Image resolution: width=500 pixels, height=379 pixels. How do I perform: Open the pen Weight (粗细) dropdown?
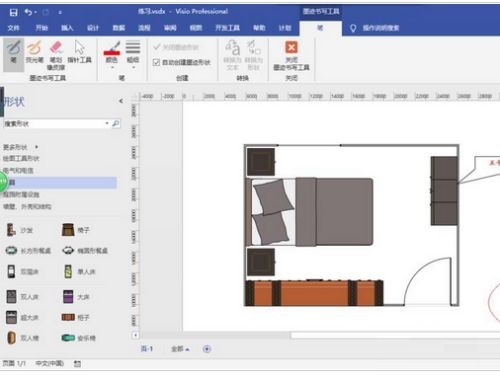133,55
